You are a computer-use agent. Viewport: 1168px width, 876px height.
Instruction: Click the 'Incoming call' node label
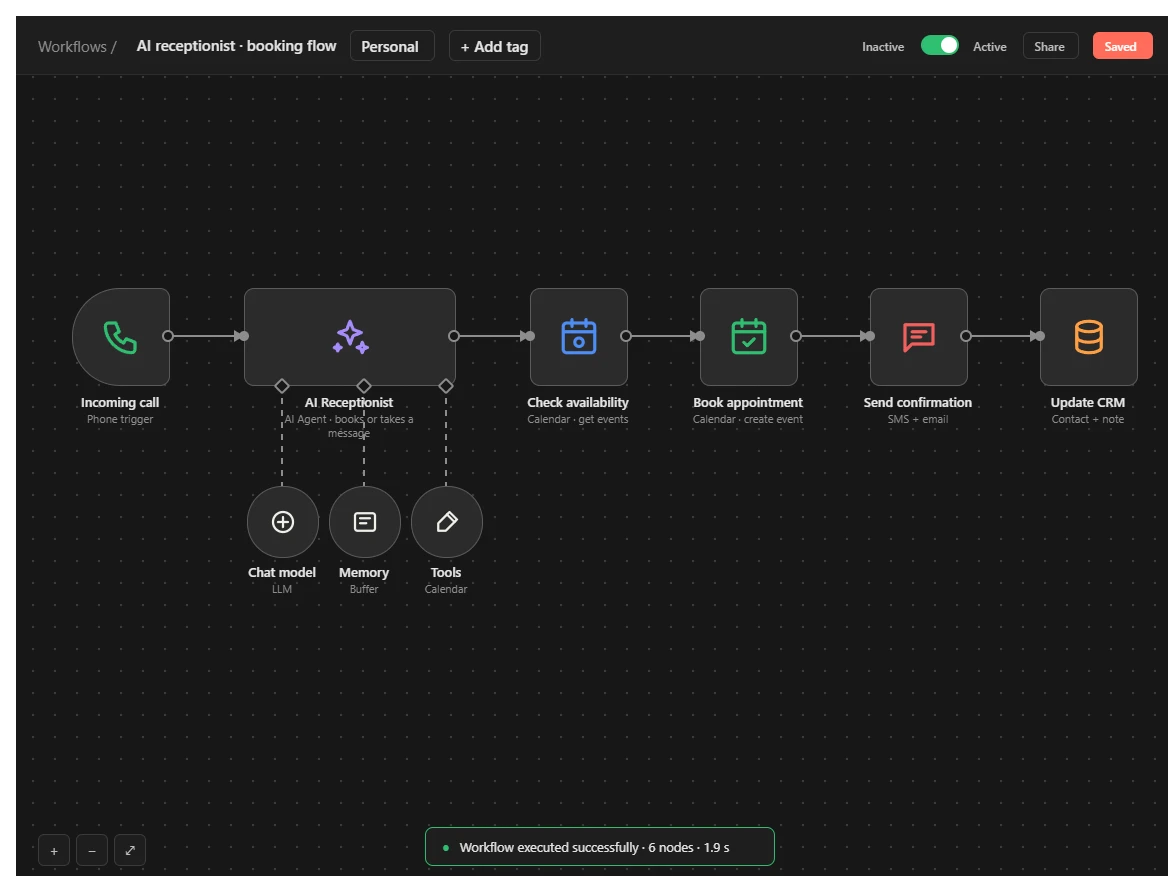point(120,402)
